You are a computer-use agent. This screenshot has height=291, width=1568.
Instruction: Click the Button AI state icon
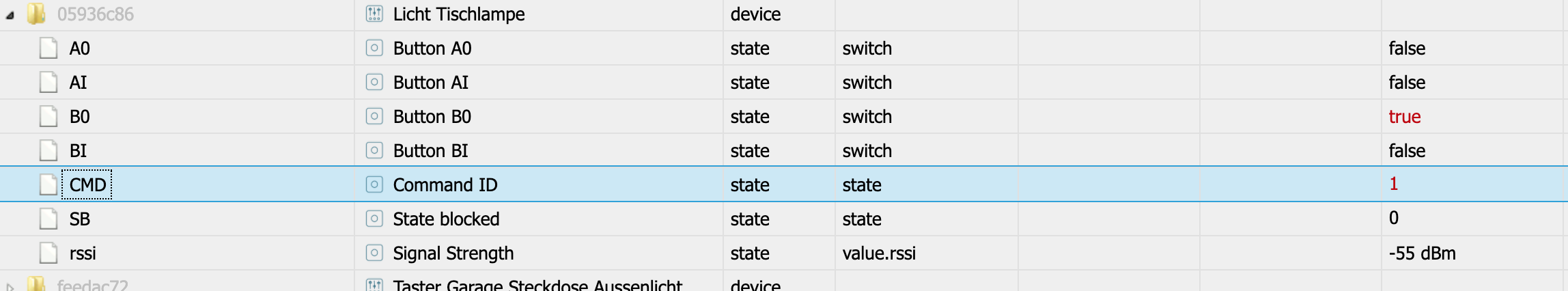point(374,83)
